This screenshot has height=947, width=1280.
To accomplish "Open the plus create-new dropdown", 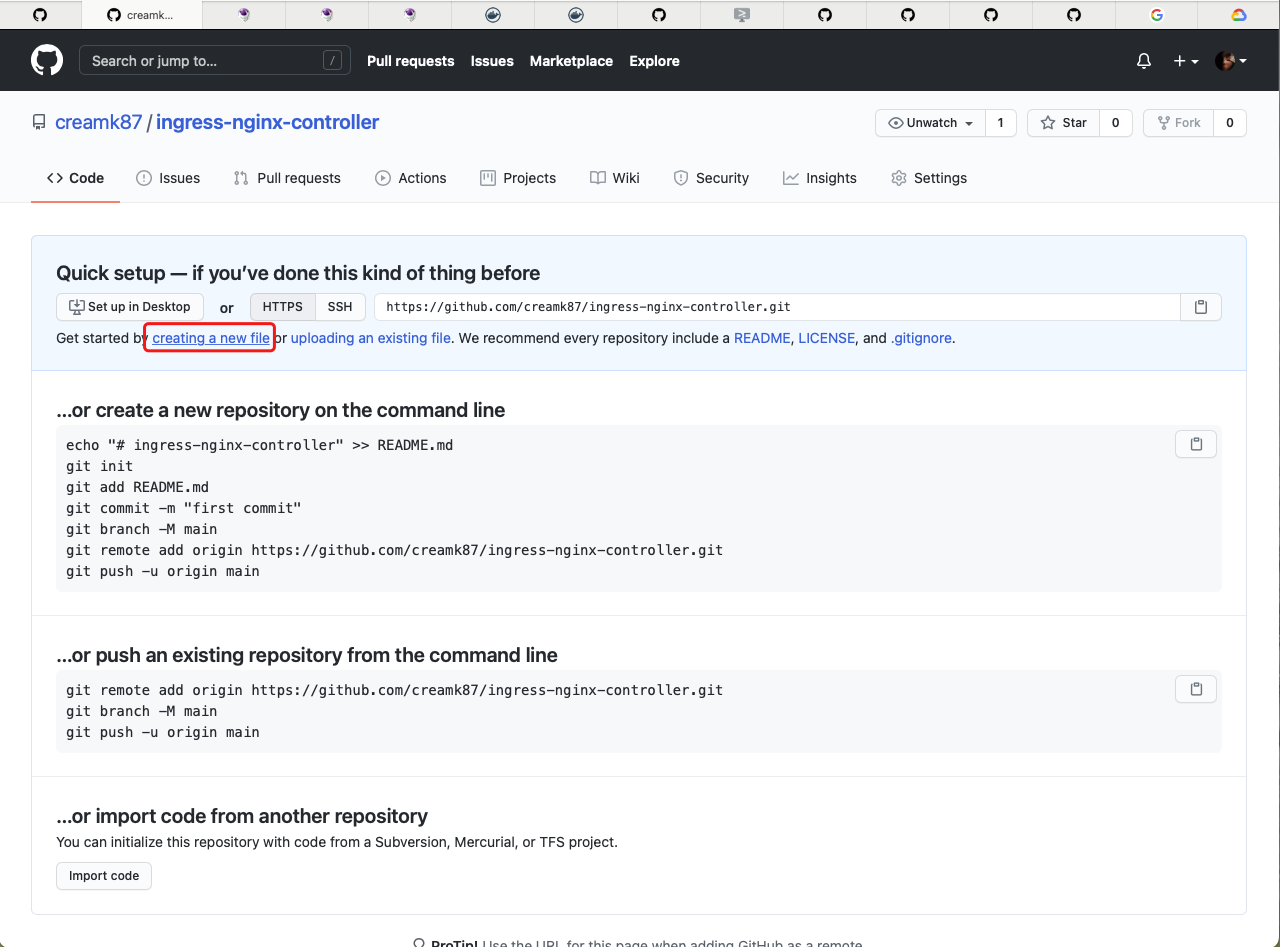I will (x=1186, y=61).
